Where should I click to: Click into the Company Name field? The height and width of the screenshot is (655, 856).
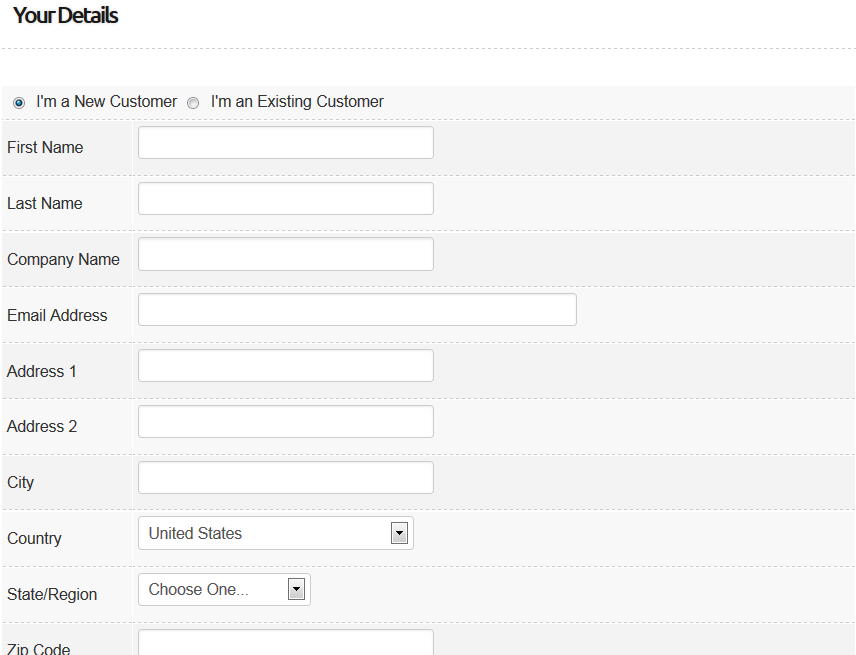[285, 254]
